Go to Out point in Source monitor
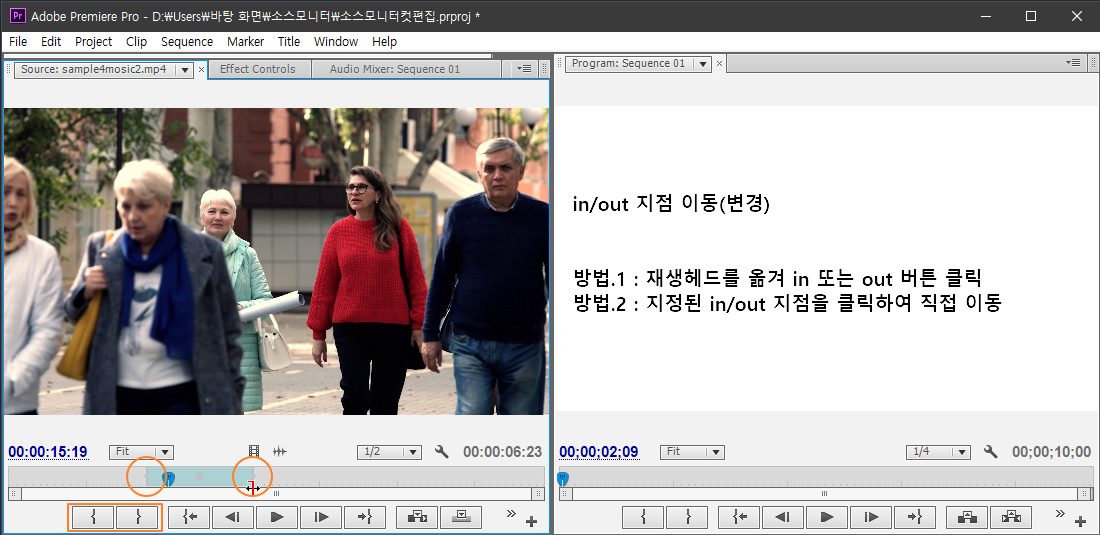Image resolution: width=1100 pixels, height=535 pixels. [x=365, y=517]
